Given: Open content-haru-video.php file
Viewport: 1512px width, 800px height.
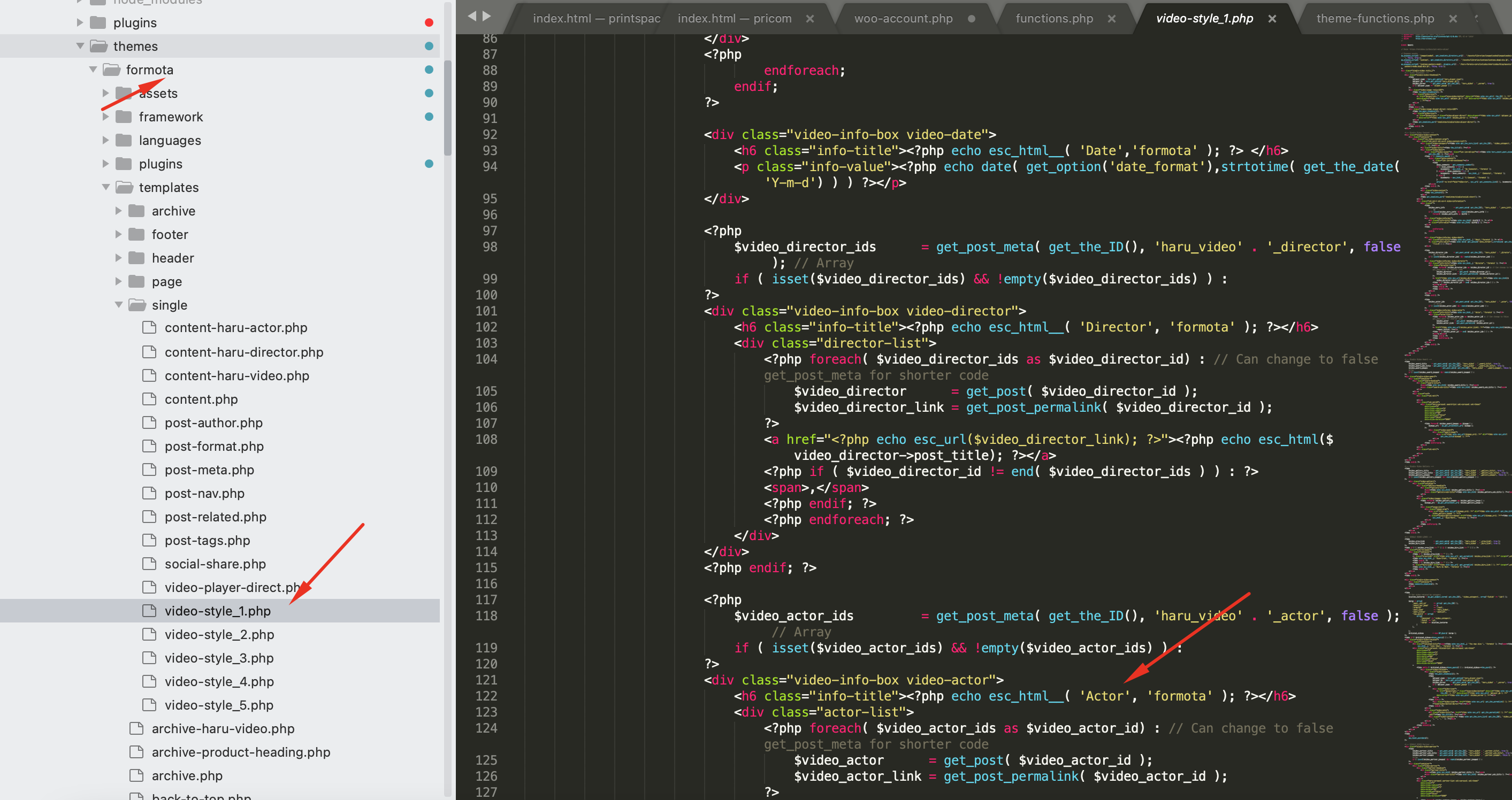Looking at the screenshot, I should coord(236,375).
